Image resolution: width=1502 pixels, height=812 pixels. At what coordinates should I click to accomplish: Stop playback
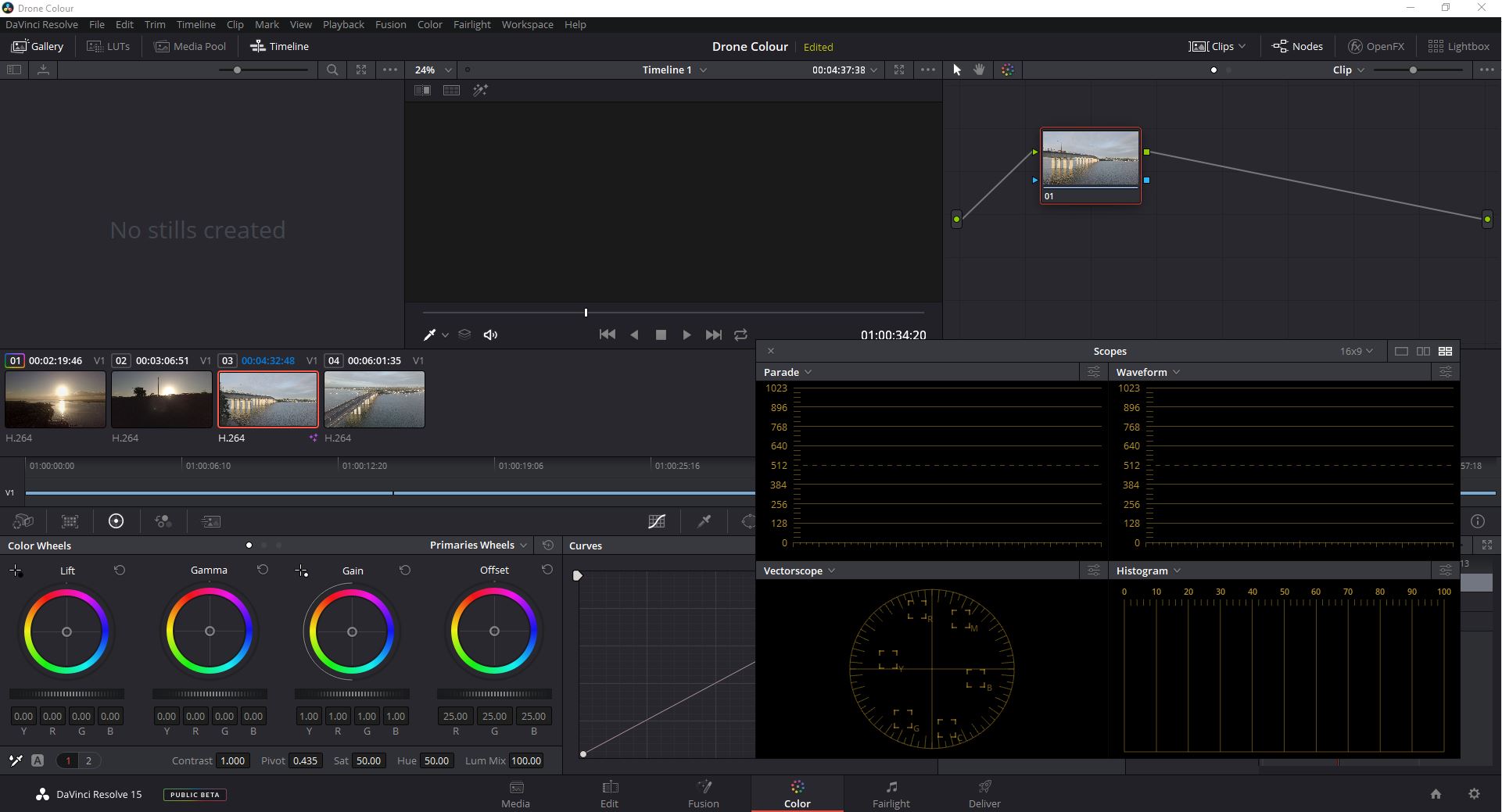(661, 334)
